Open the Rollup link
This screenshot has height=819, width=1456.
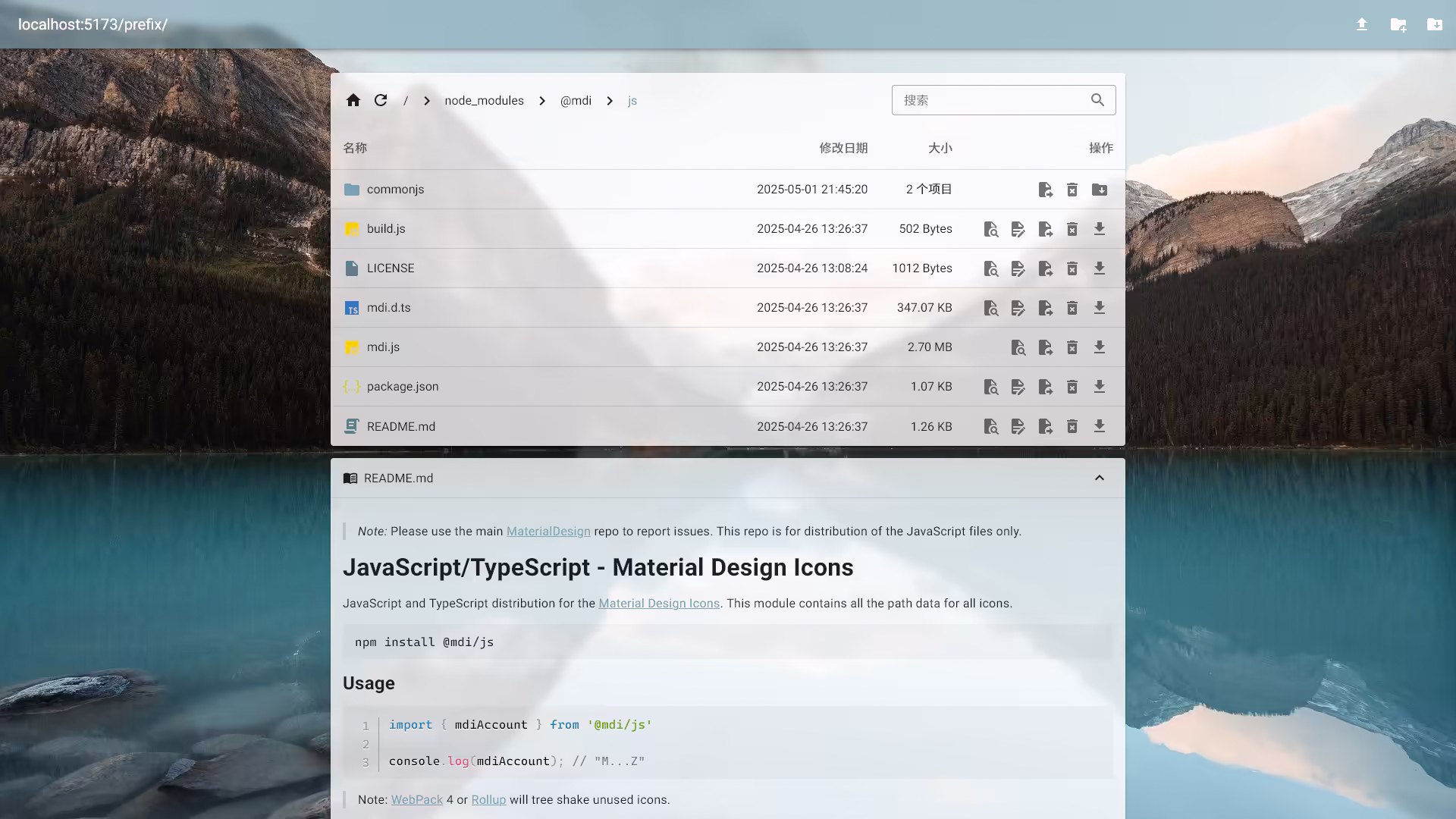[488, 800]
